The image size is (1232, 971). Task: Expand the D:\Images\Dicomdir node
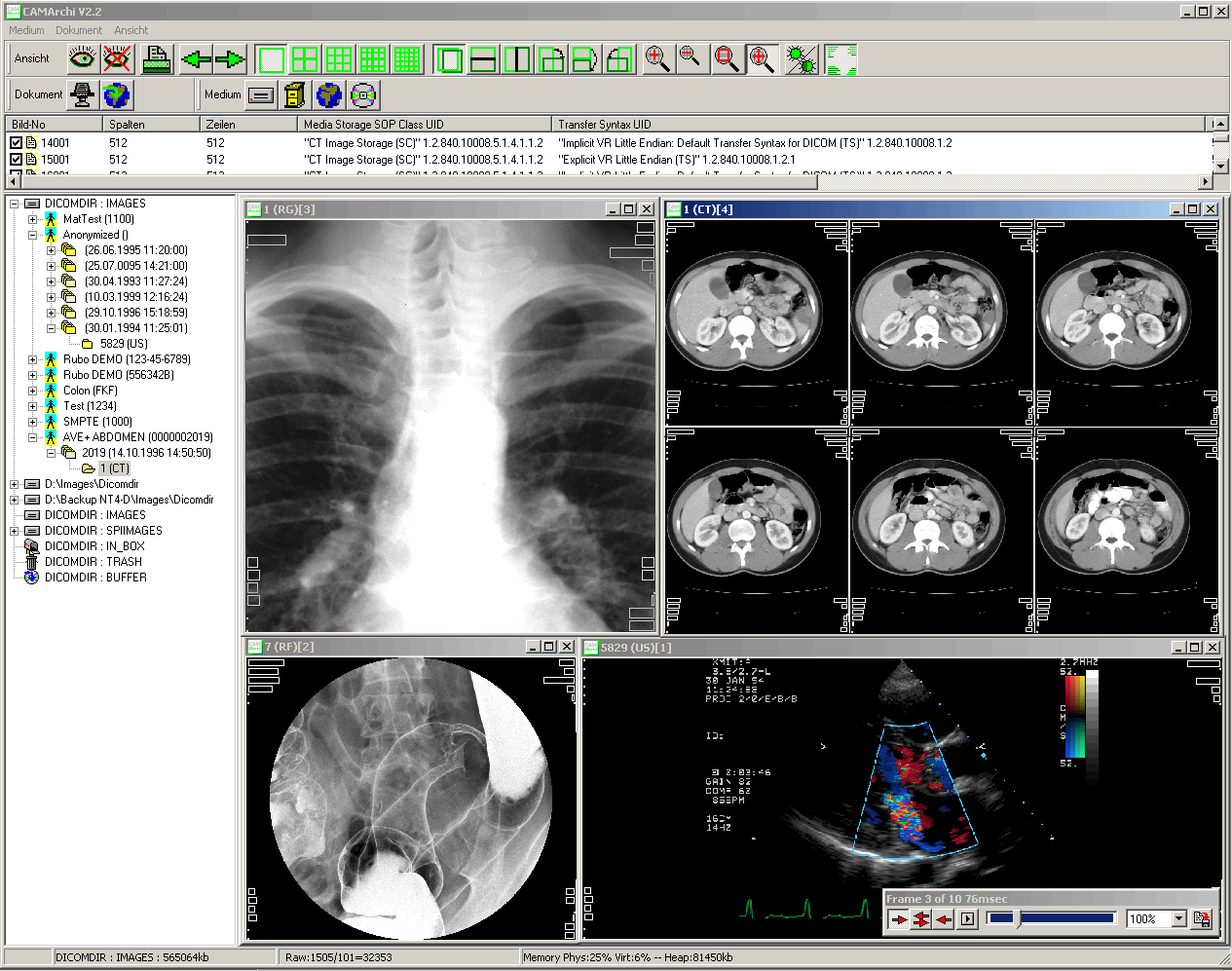click(x=14, y=484)
